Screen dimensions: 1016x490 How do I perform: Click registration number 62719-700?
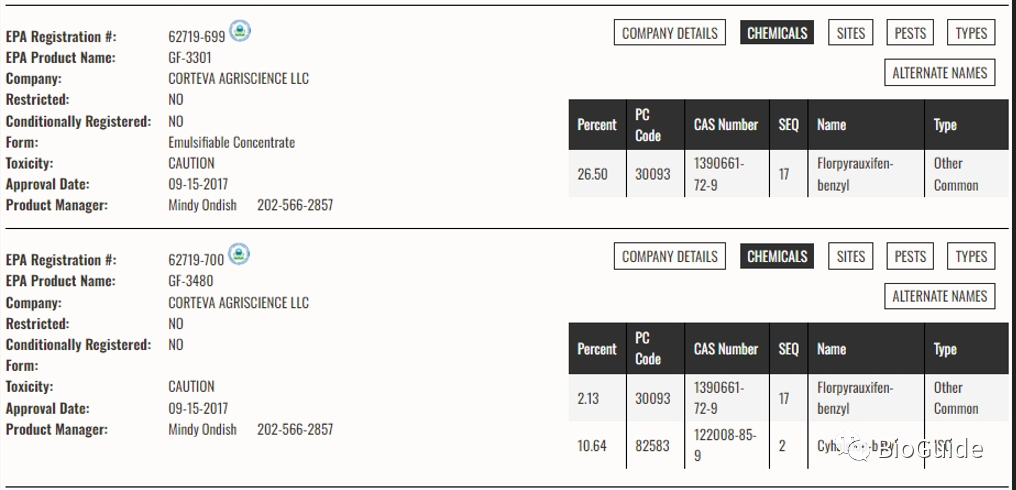coord(196,261)
